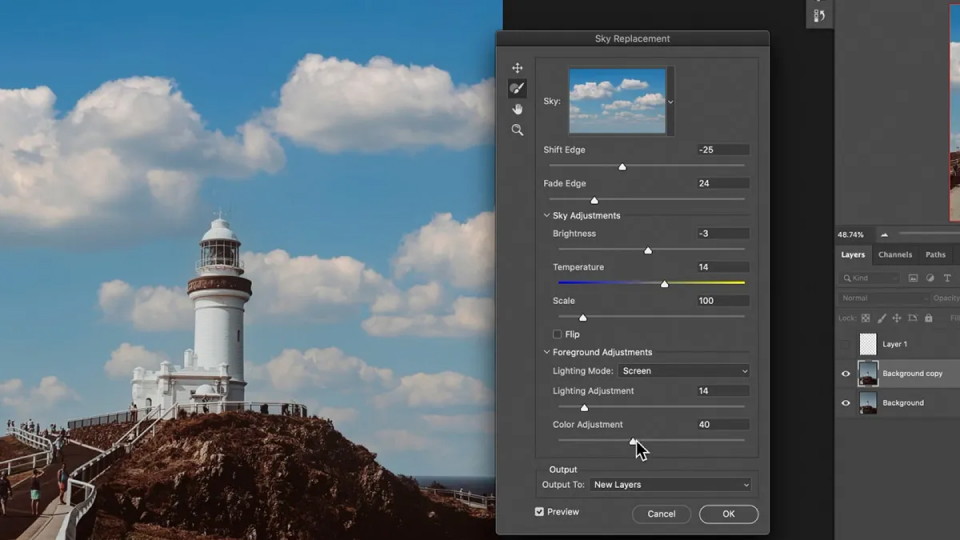Screen dimensions: 960x540
Task: Click the lock transparent pixels icon
Action: (x=866, y=318)
